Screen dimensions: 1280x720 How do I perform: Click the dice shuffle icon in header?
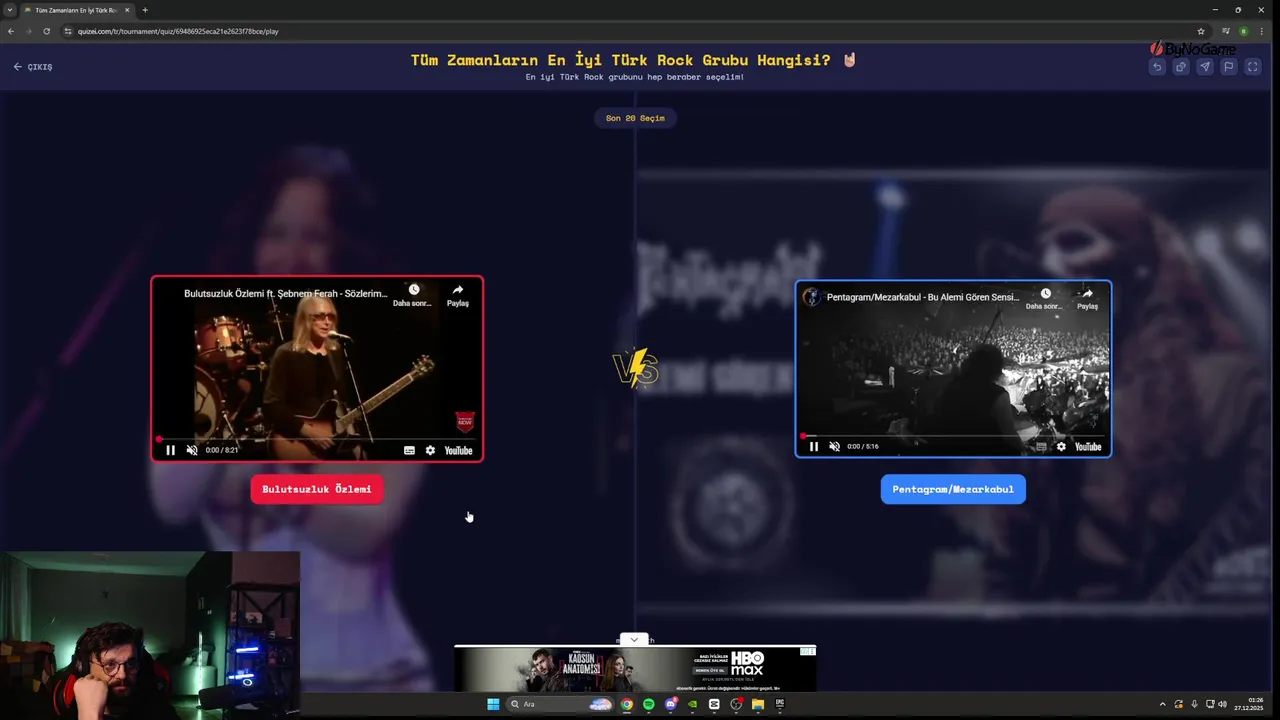coord(1181,67)
